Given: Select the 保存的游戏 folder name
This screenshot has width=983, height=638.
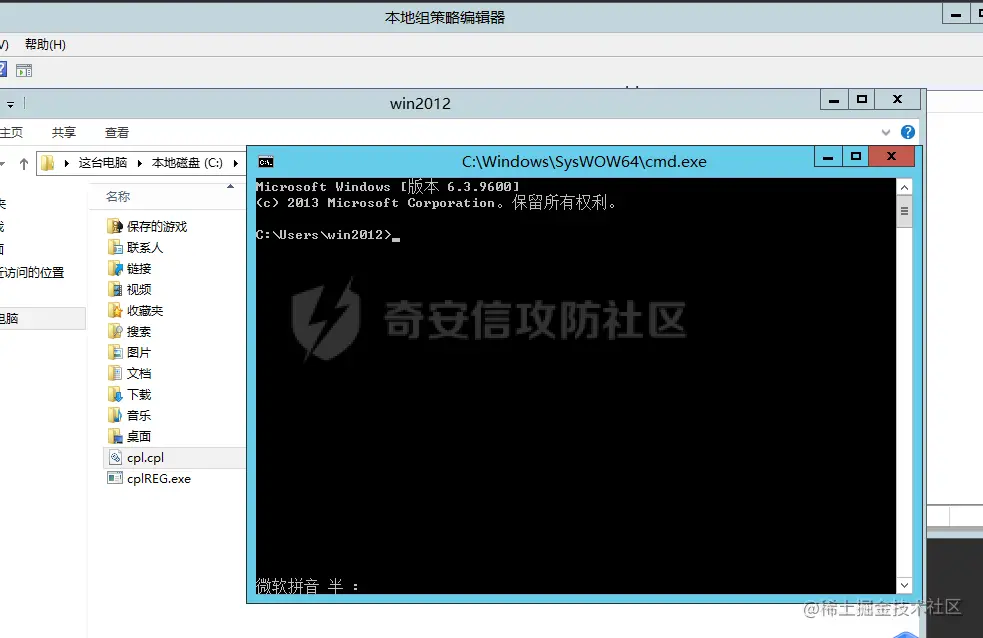Looking at the screenshot, I should coord(157,227).
